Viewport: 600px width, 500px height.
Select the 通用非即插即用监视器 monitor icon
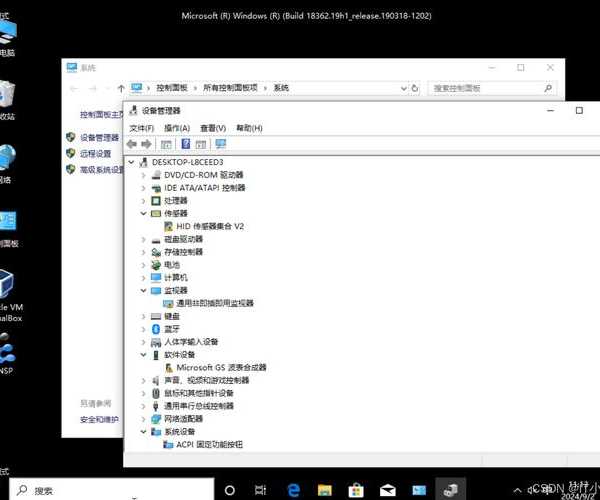pyautogui.click(x=168, y=303)
